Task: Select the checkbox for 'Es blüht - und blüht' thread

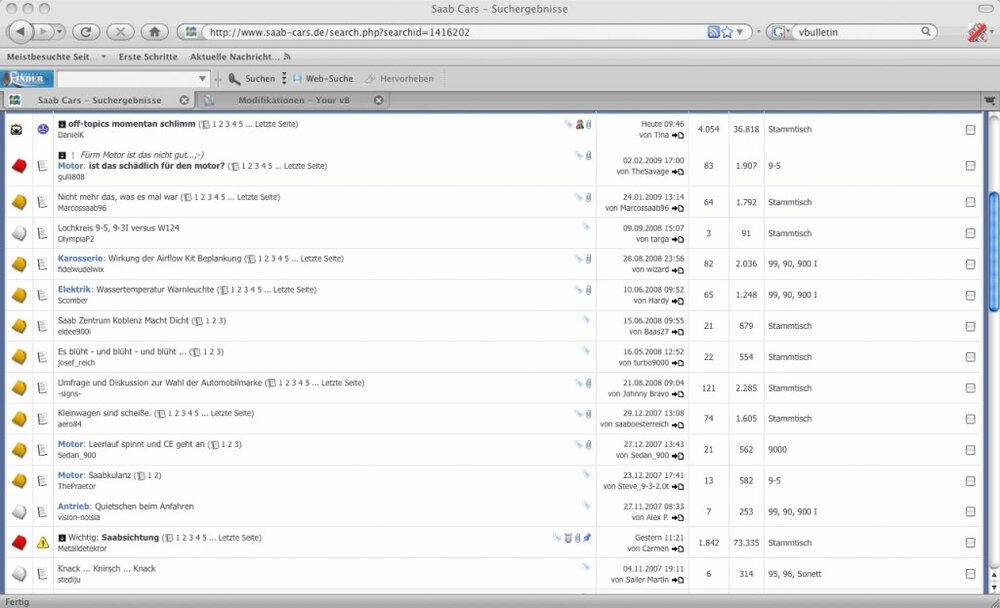Action: pos(970,357)
